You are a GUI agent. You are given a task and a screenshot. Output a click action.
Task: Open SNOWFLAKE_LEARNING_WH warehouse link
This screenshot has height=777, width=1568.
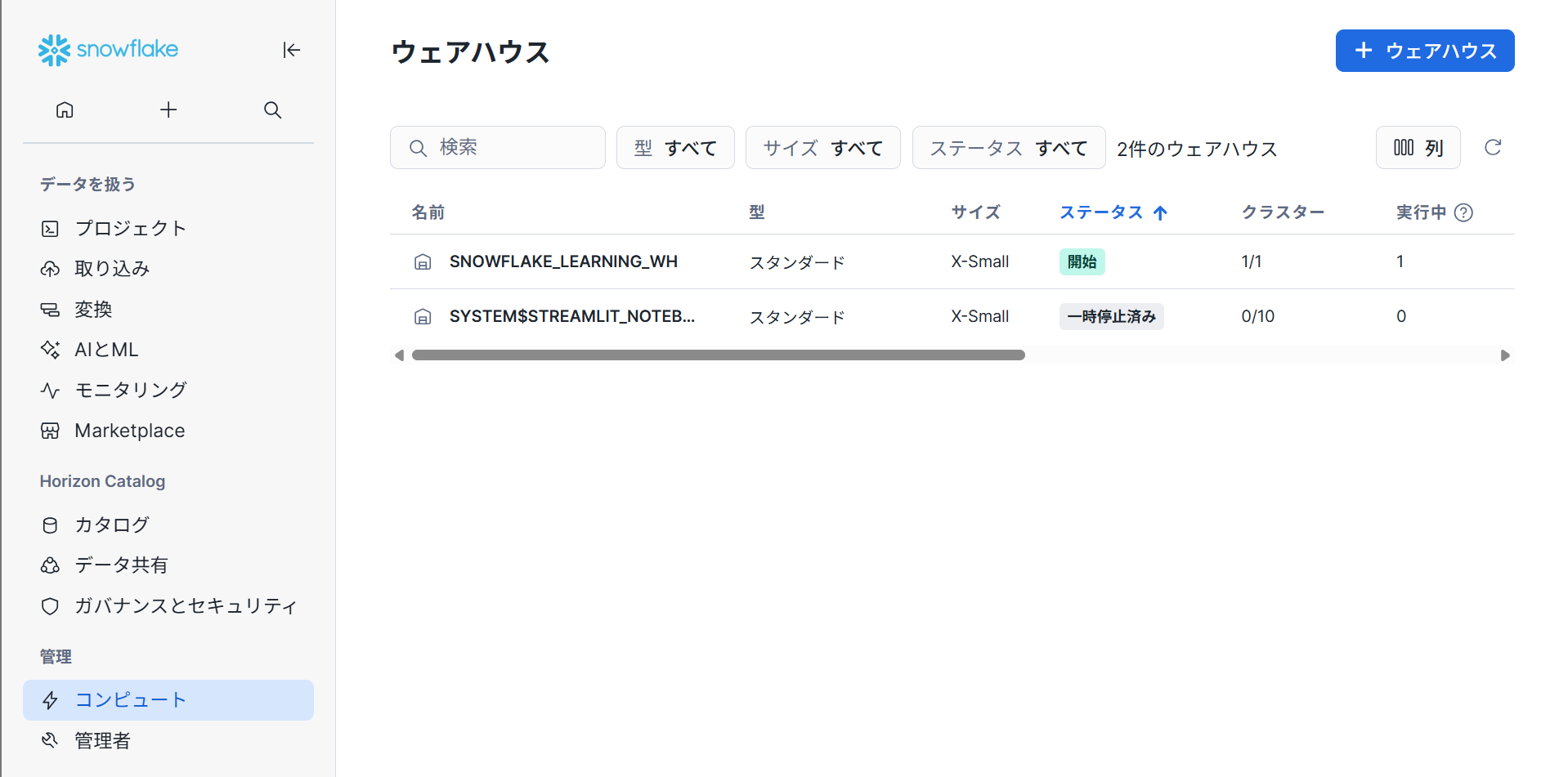pyautogui.click(x=563, y=261)
